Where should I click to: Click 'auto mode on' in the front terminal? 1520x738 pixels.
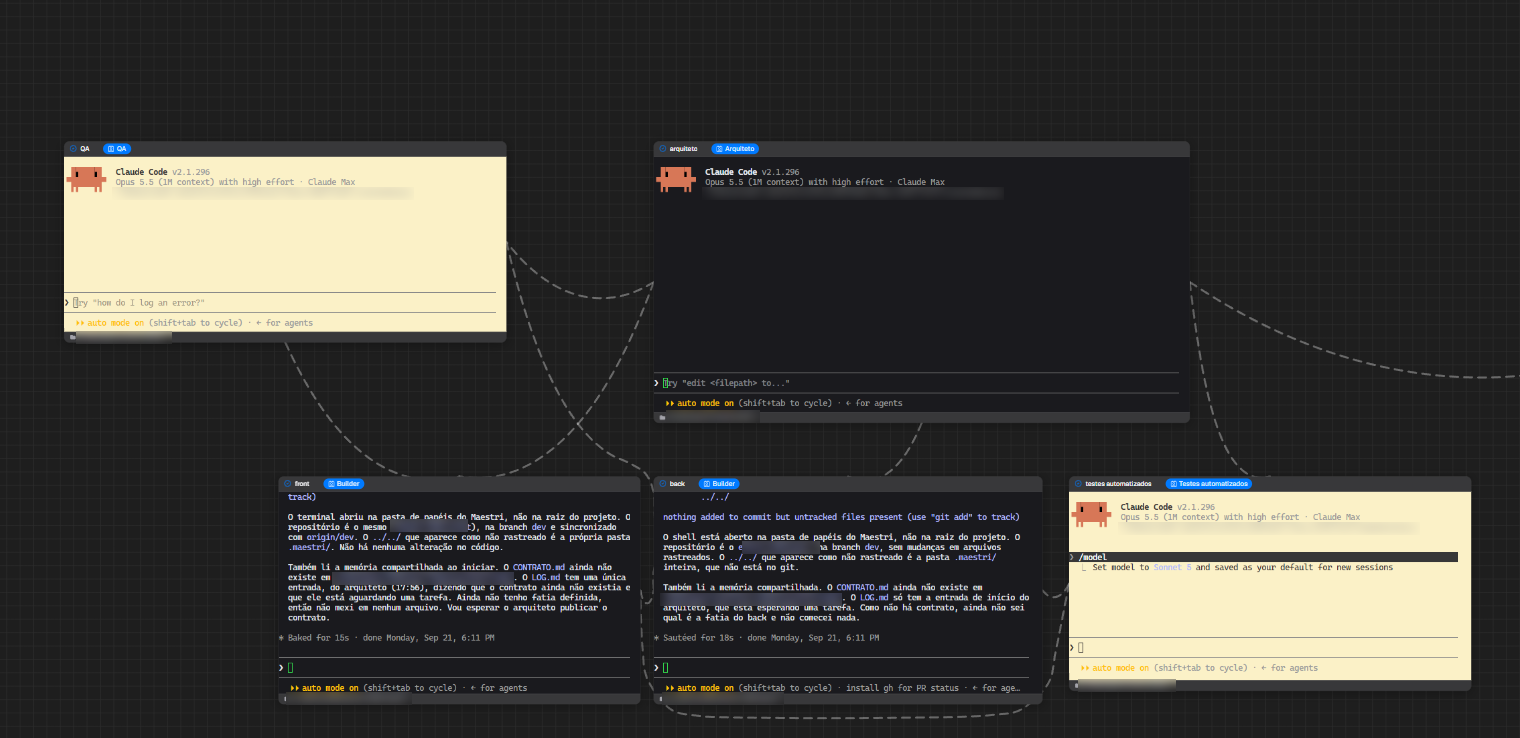[330, 688]
